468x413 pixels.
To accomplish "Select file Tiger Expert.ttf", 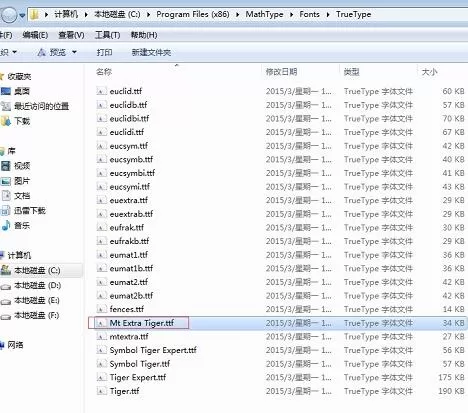I will point(138,377).
